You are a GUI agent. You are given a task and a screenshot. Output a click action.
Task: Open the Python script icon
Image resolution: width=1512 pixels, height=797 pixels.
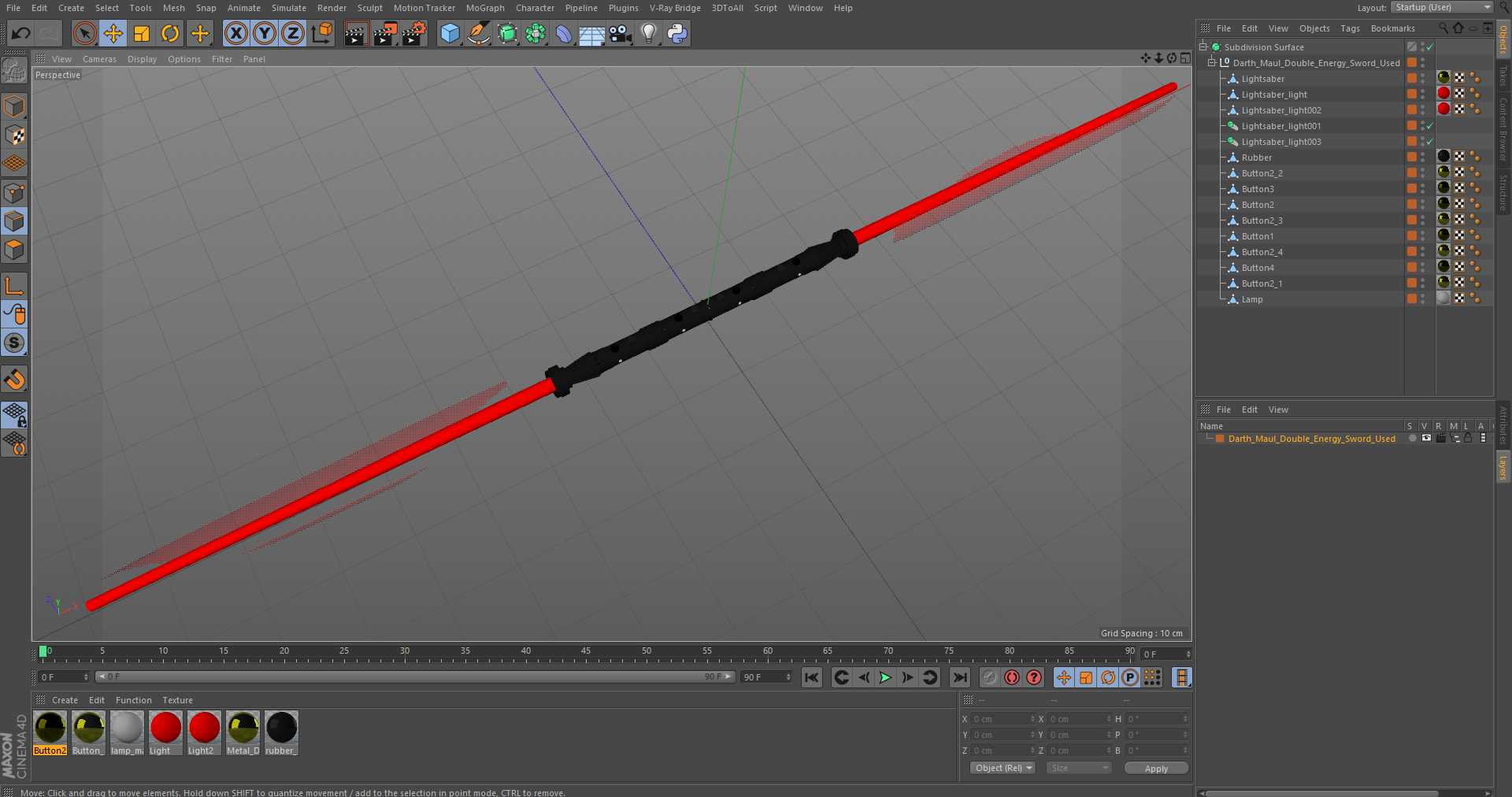click(x=677, y=33)
